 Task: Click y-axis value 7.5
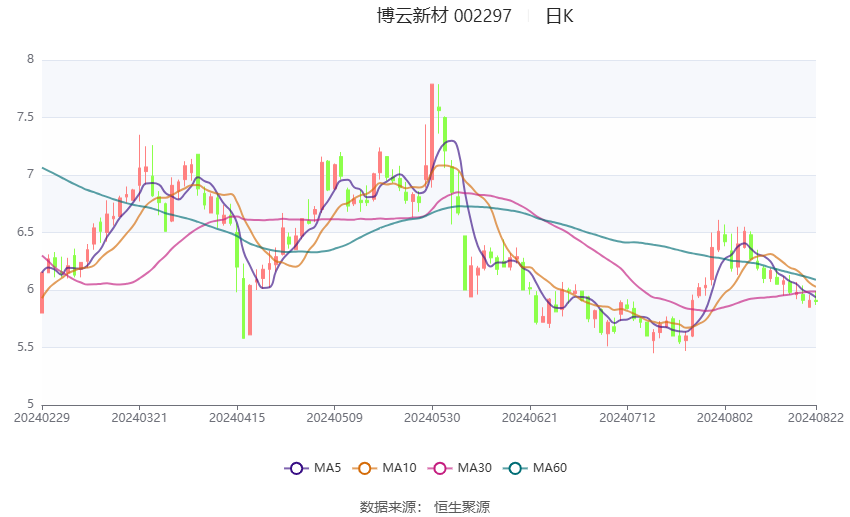click(25, 117)
